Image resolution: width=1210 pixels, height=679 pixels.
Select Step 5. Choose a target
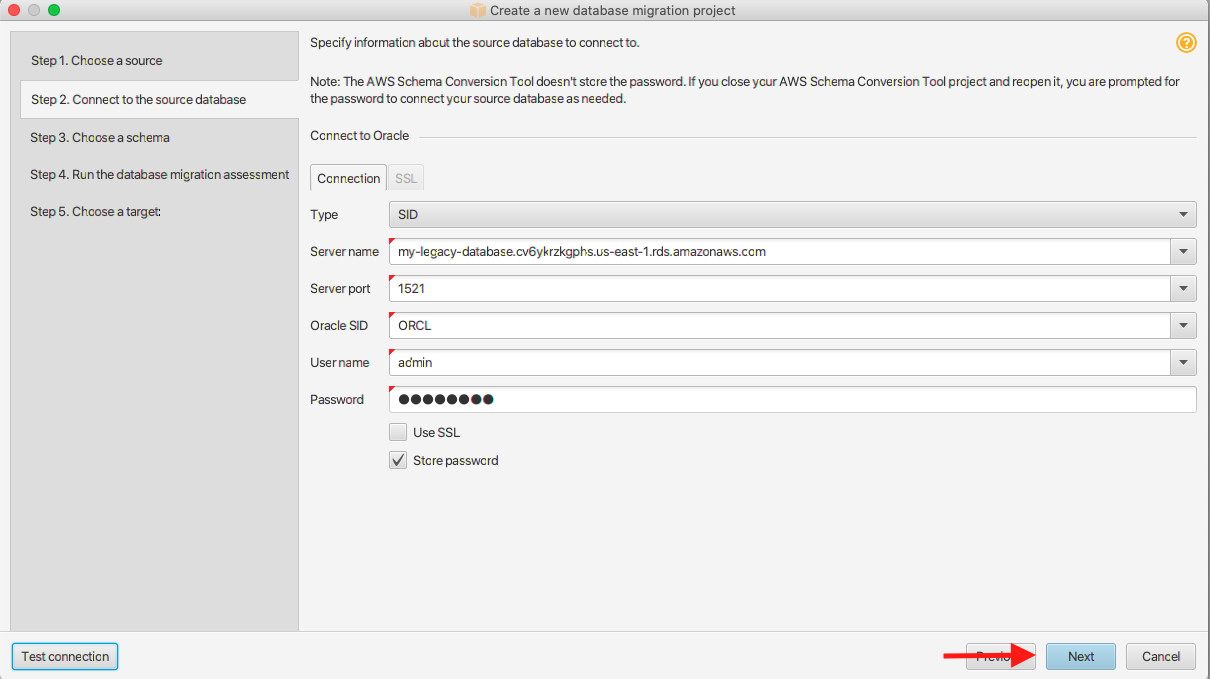(155, 211)
